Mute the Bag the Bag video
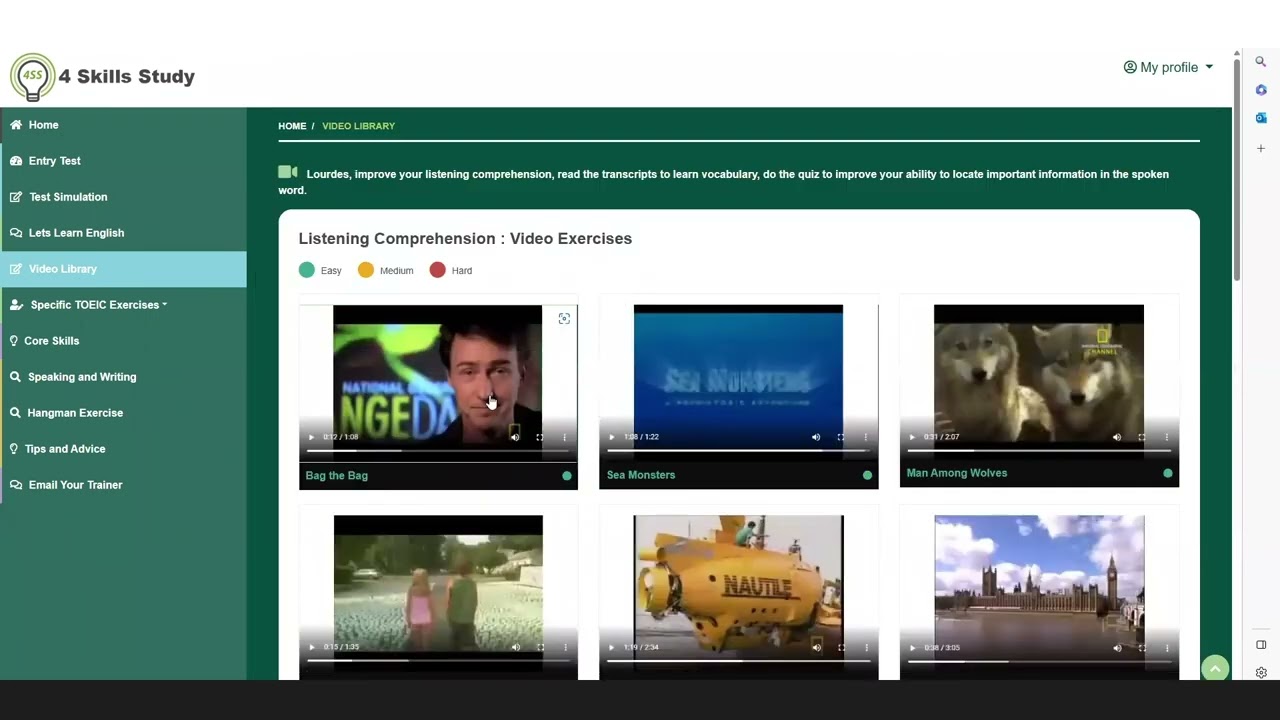This screenshot has height=720, width=1280. tap(515, 437)
